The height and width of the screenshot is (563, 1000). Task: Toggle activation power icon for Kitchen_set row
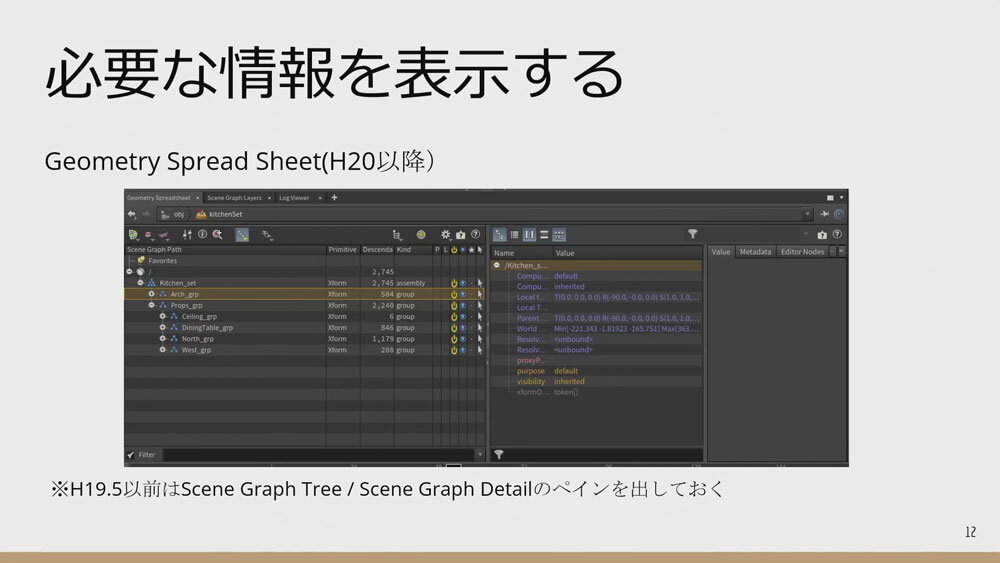tap(453, 283)
